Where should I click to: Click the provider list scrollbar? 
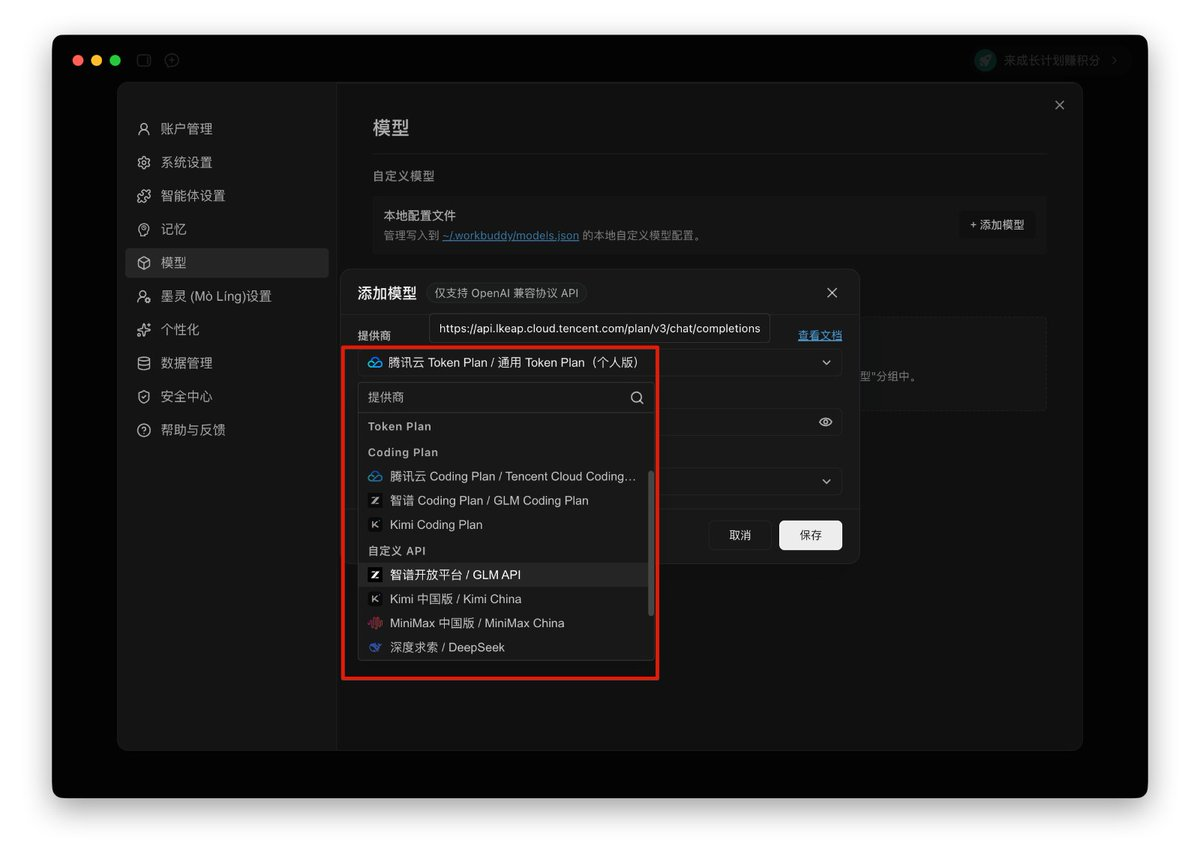tap(652, 543)
